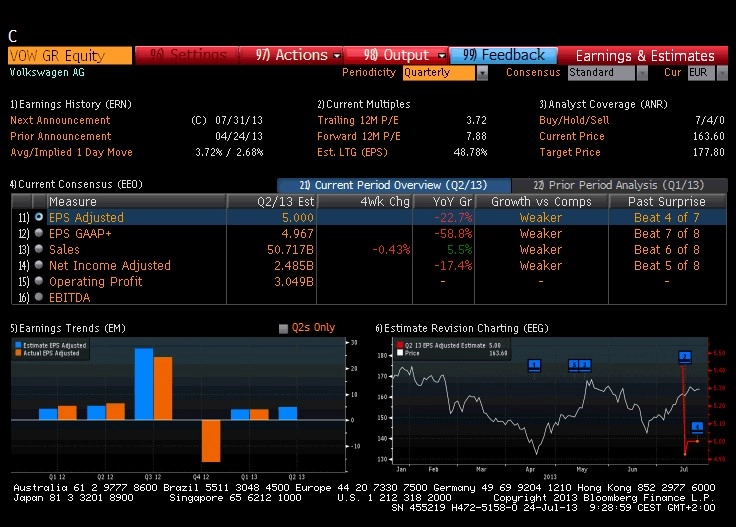The width and height of the screenshot is (736, 527).
Task: Enable the Q2s Only checkbox
Action: tap(283, 328)
